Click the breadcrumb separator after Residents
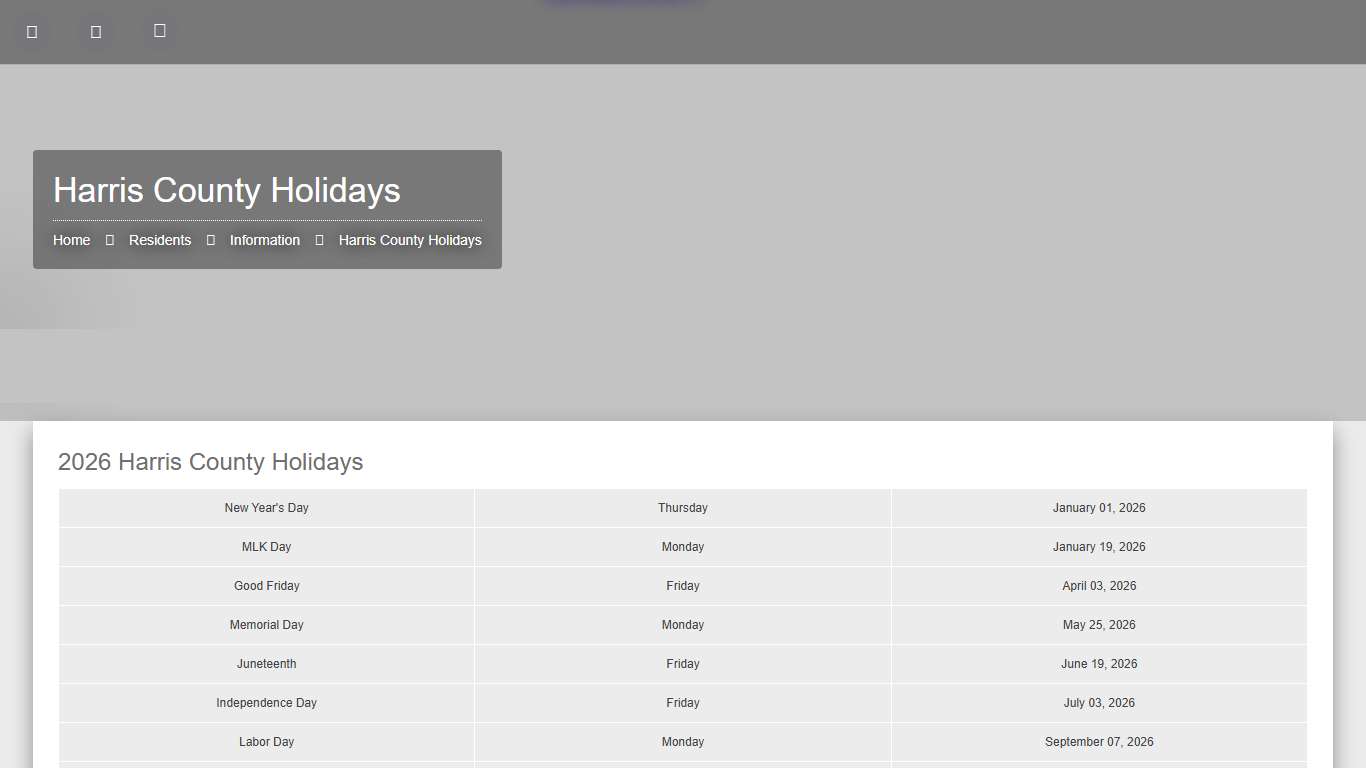 pos(211,240)
